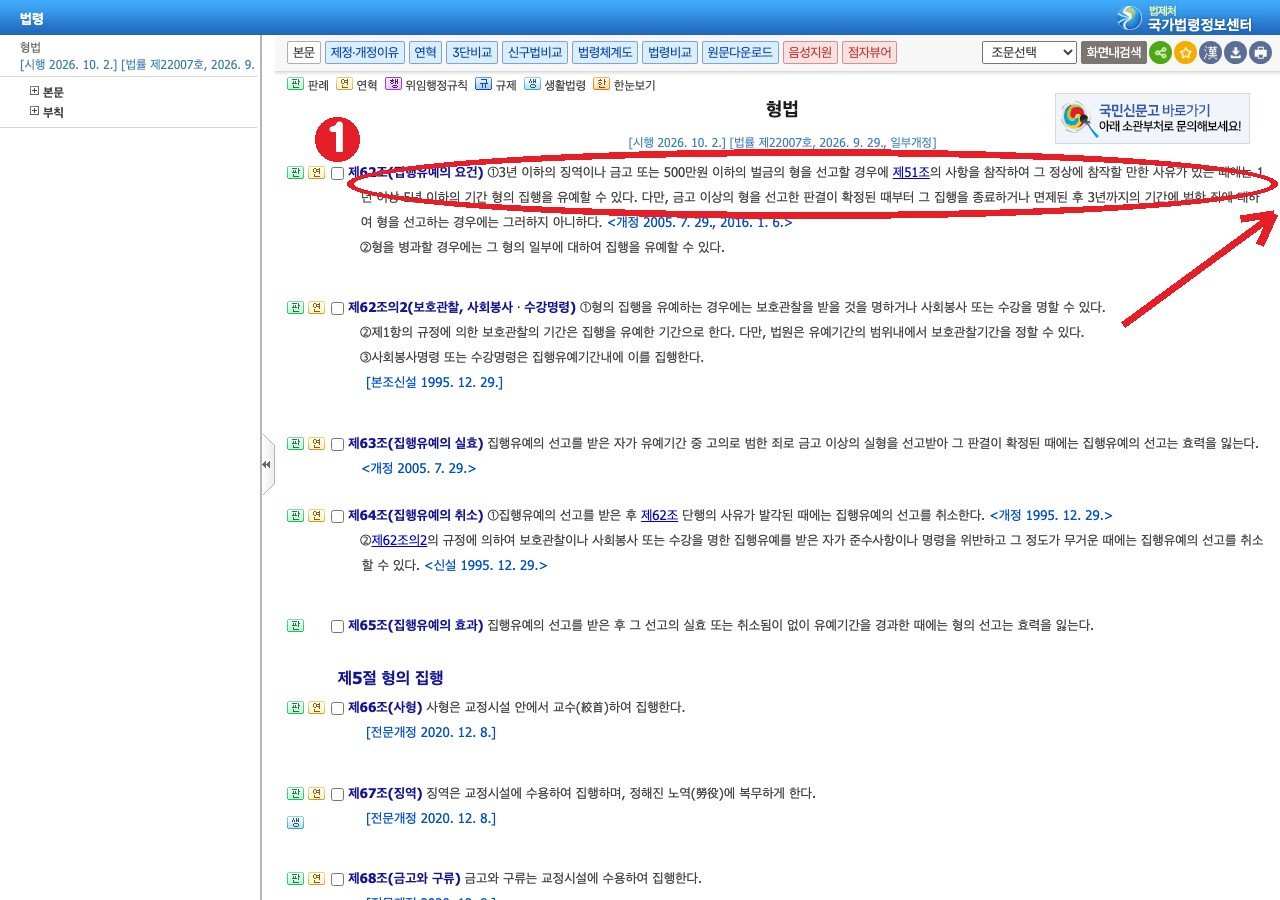The image size is (1280, 900).
Task: Open the 조문선택 dropdown
Action: pyautogui.click(x=1029, y=52)
